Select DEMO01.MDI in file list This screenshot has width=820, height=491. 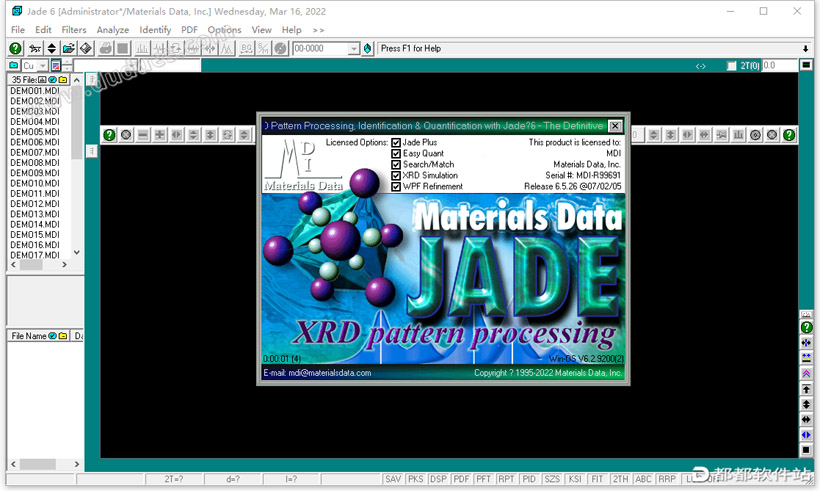pos(35,90)
